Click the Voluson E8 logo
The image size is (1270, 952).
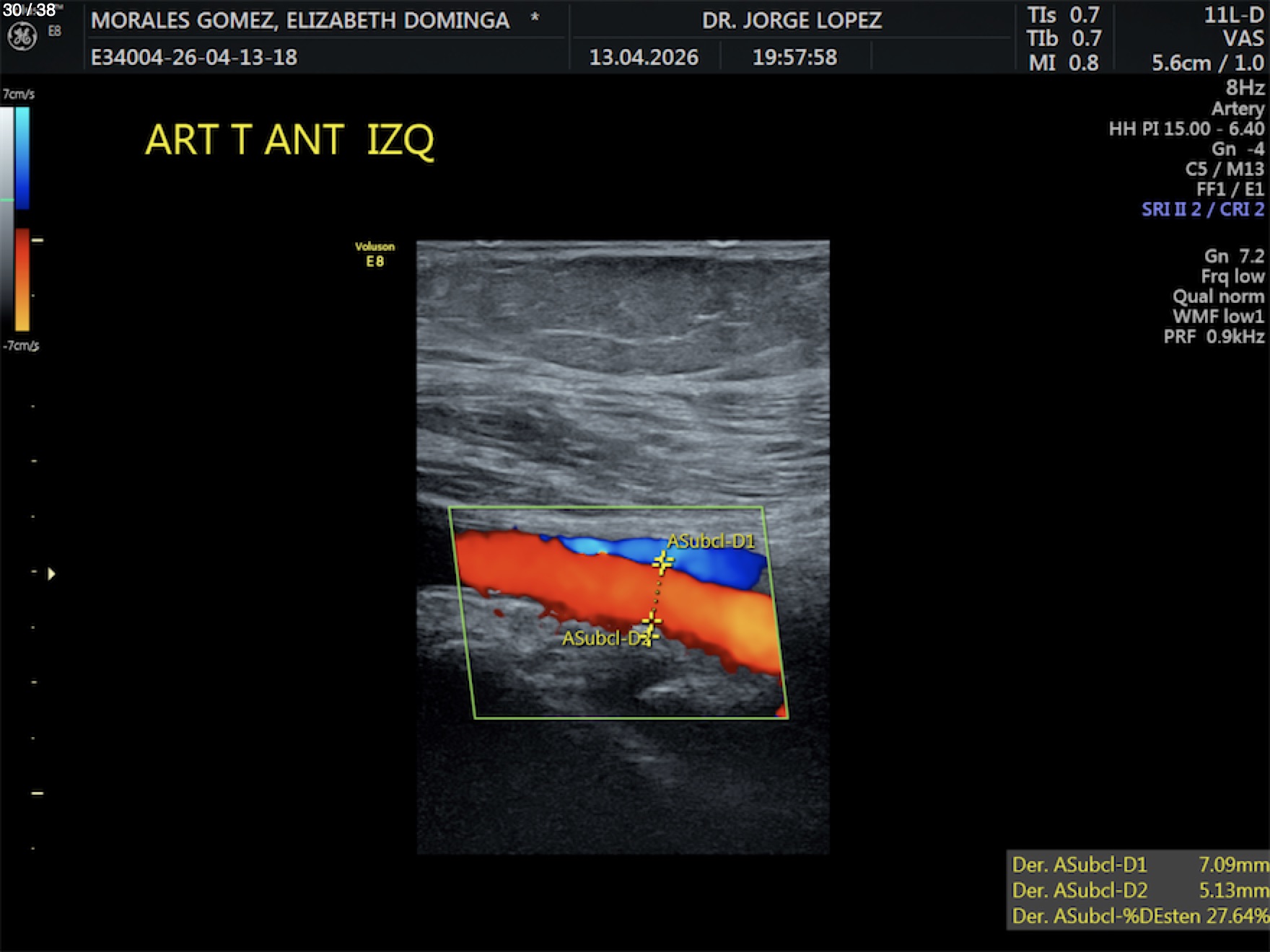pos(375,254)
